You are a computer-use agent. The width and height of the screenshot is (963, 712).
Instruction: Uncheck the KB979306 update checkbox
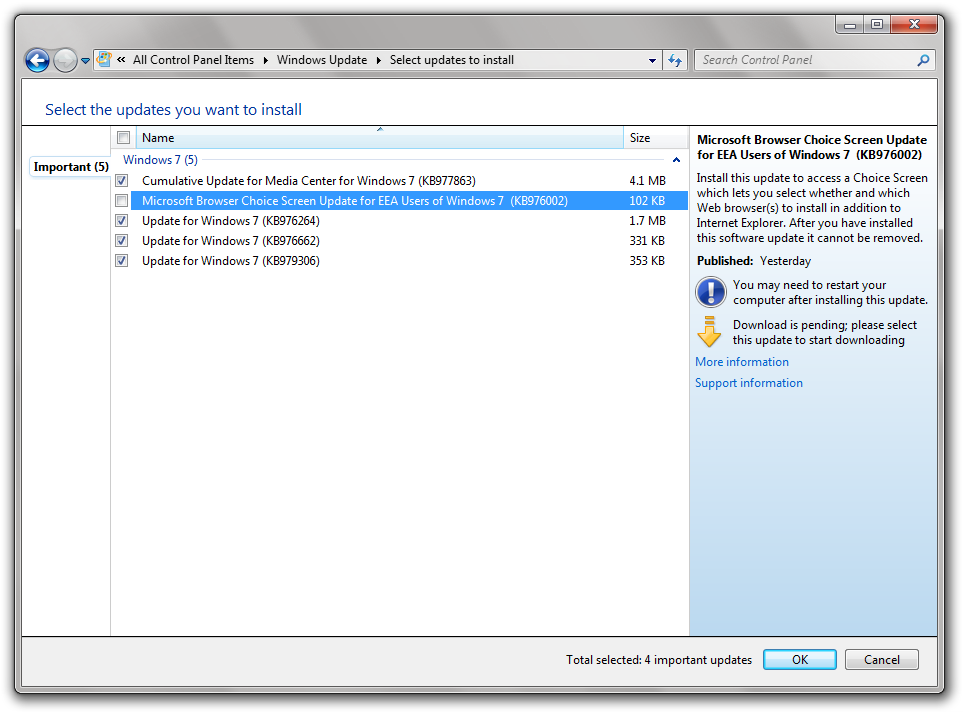(x=122, y=260)
